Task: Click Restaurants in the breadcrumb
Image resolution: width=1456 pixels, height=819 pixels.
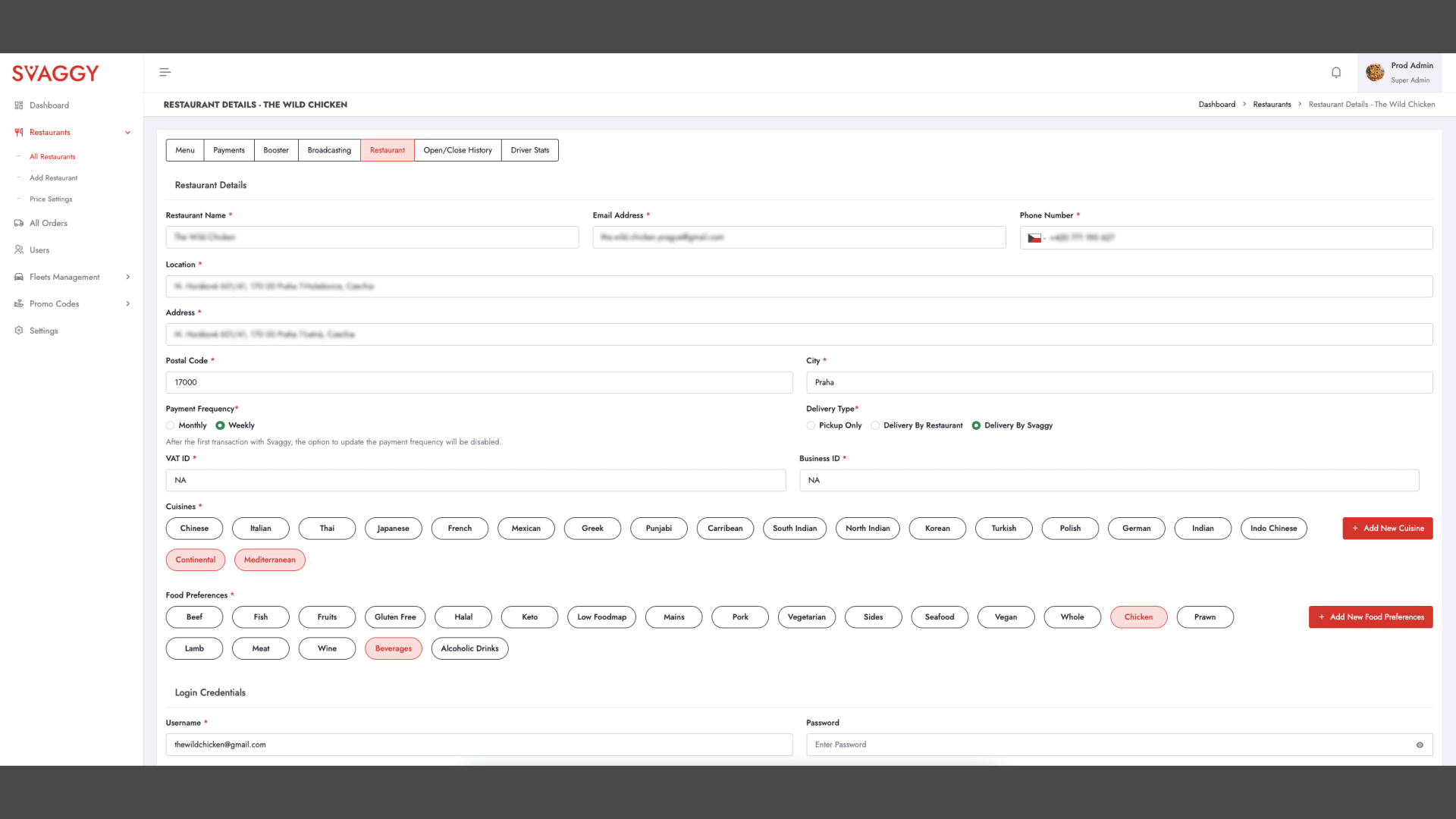Action: (x=1272, y=105)
